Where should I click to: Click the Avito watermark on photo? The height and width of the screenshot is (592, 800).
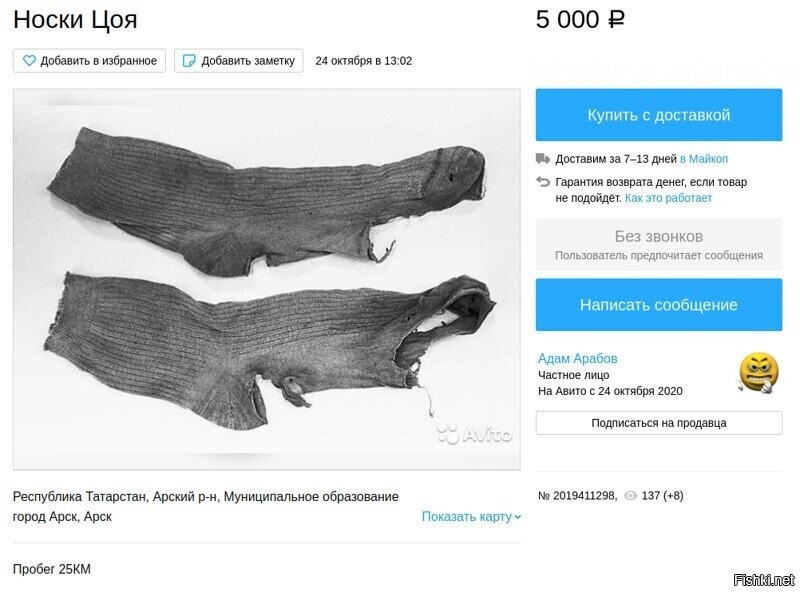[x=474, y=434]
